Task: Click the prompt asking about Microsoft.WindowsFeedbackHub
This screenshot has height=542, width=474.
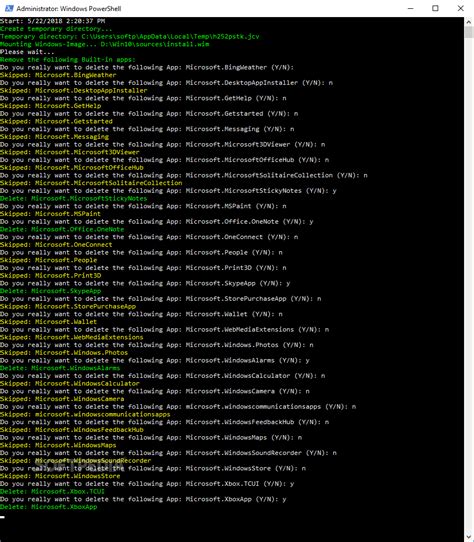Action: click(165, 422)
